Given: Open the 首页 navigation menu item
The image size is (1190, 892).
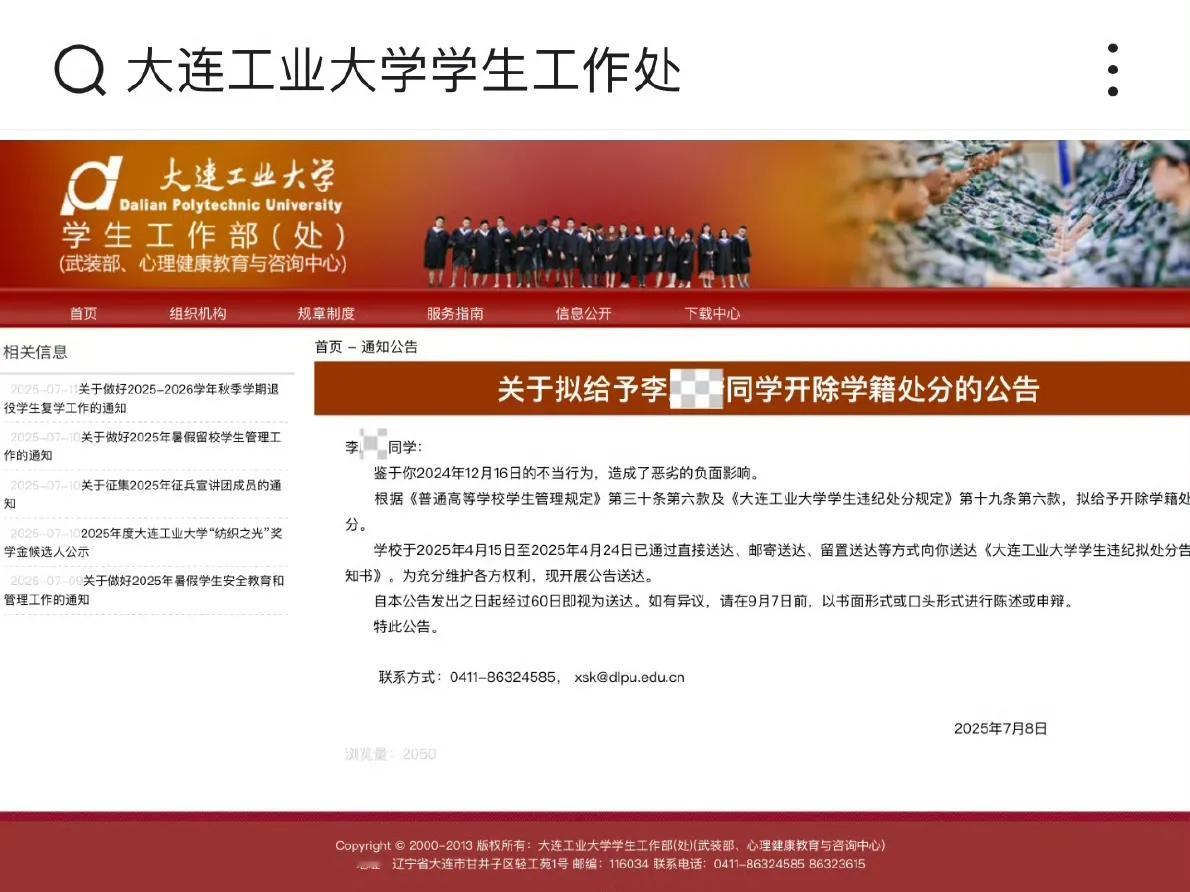Looking at the screenshot, I should pyautogui.click(x=83, y=314).
